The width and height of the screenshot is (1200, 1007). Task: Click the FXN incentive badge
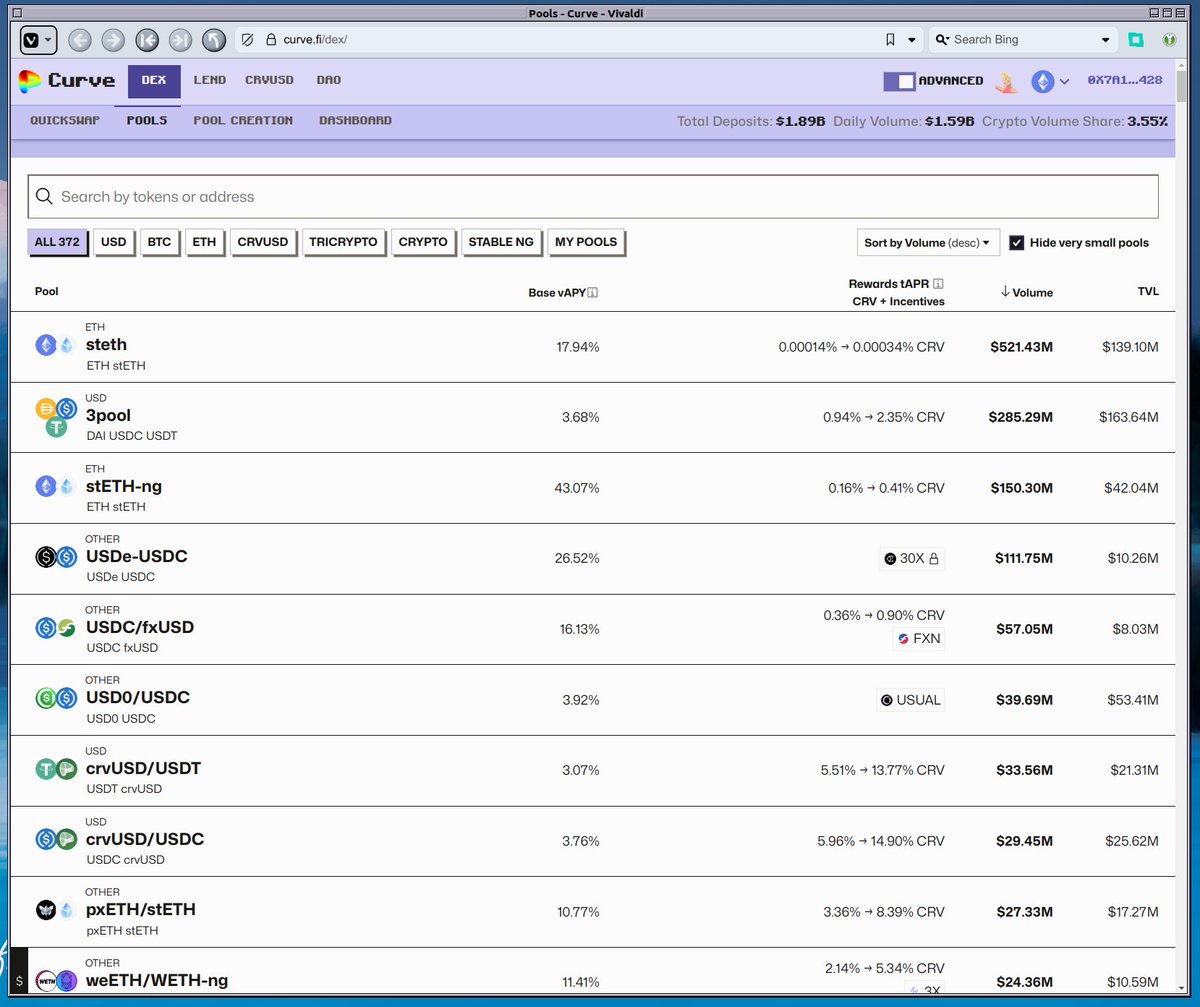(x=918, y=638)
